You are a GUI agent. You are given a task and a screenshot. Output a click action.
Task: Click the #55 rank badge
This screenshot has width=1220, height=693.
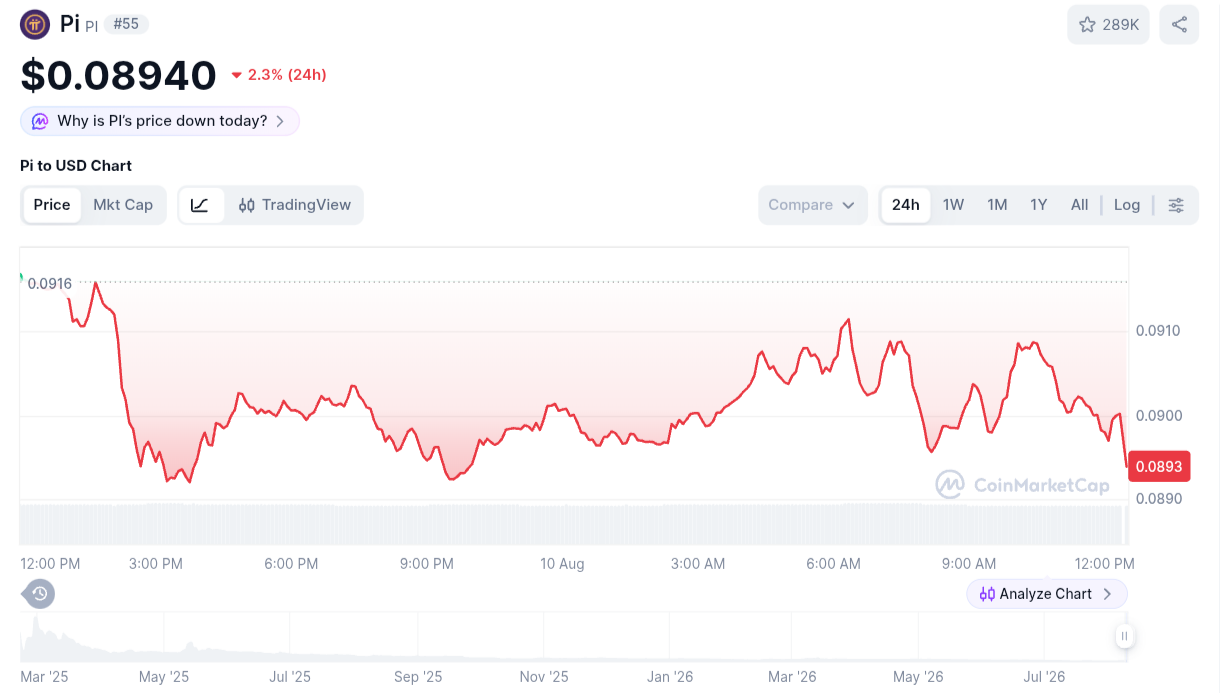coord(126,24)
